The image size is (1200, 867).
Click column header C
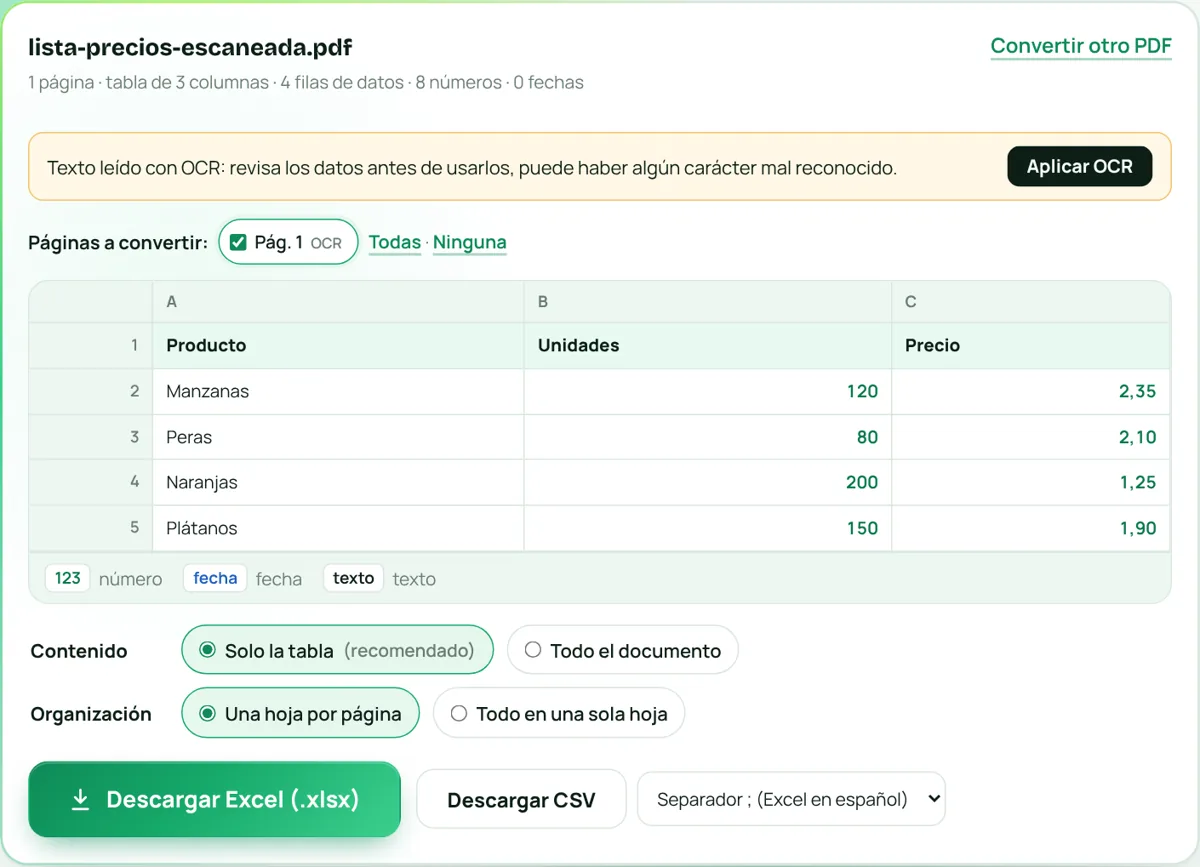click(x=1031, y=302)
